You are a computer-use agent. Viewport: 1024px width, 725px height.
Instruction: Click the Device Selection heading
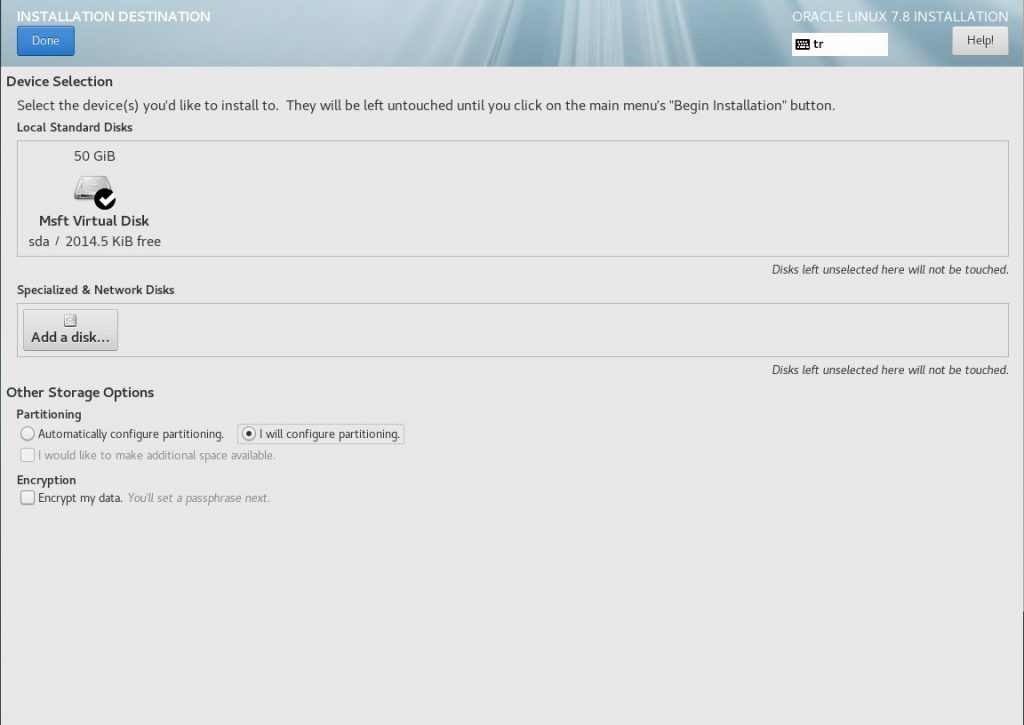coord(59,81)
